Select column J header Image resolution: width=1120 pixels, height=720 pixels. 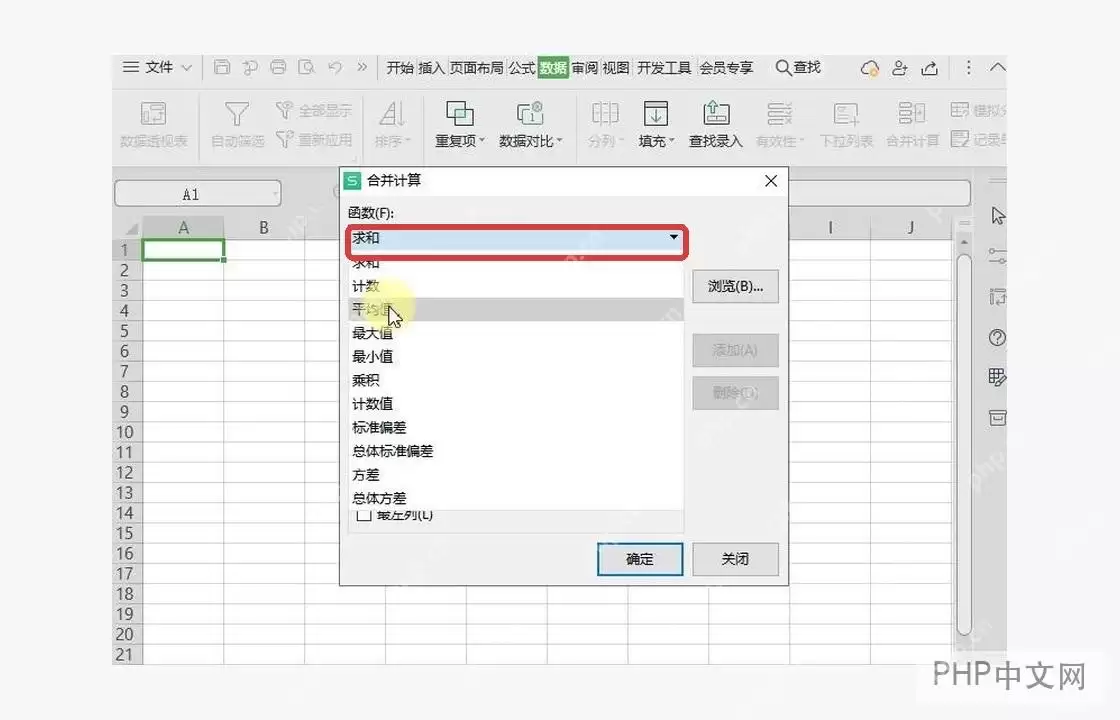tap(911, 227)
